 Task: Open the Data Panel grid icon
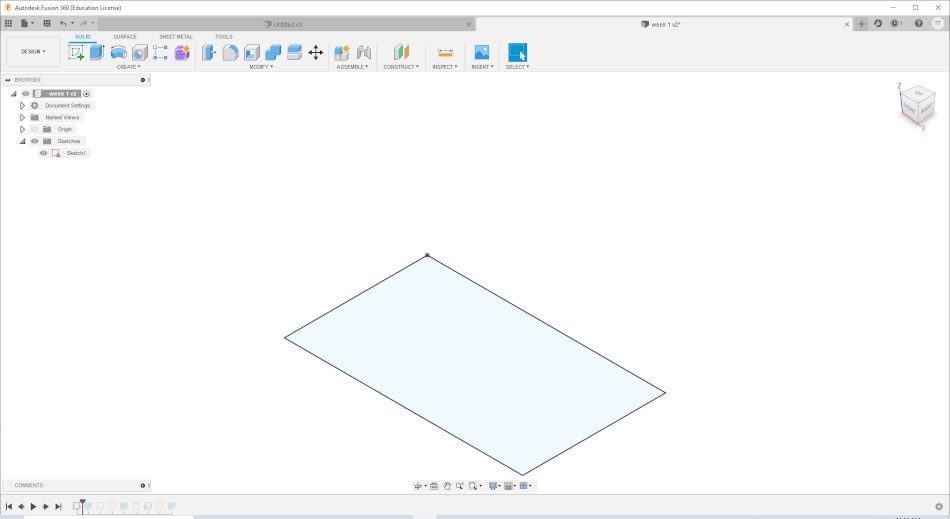[8, 24]
